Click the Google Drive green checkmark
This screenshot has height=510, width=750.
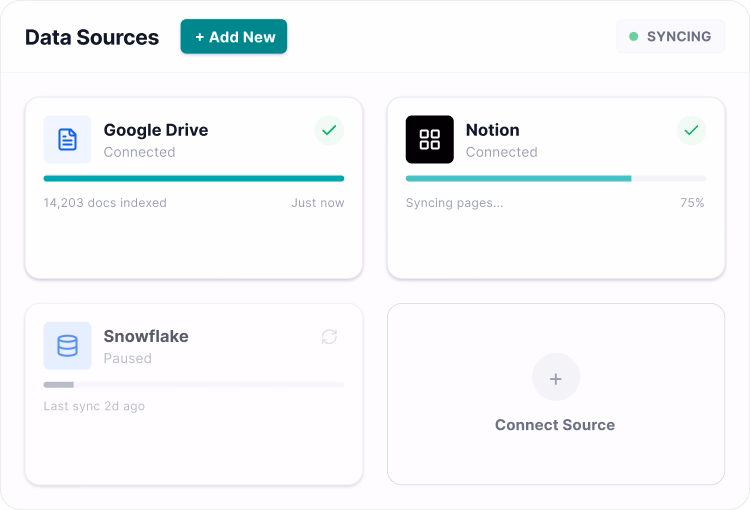point(329,130)
